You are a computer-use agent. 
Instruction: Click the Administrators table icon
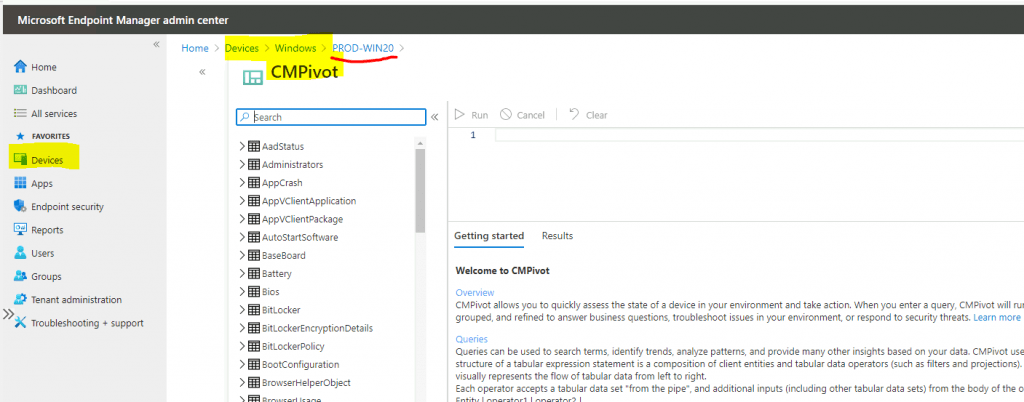coord(254,164)
